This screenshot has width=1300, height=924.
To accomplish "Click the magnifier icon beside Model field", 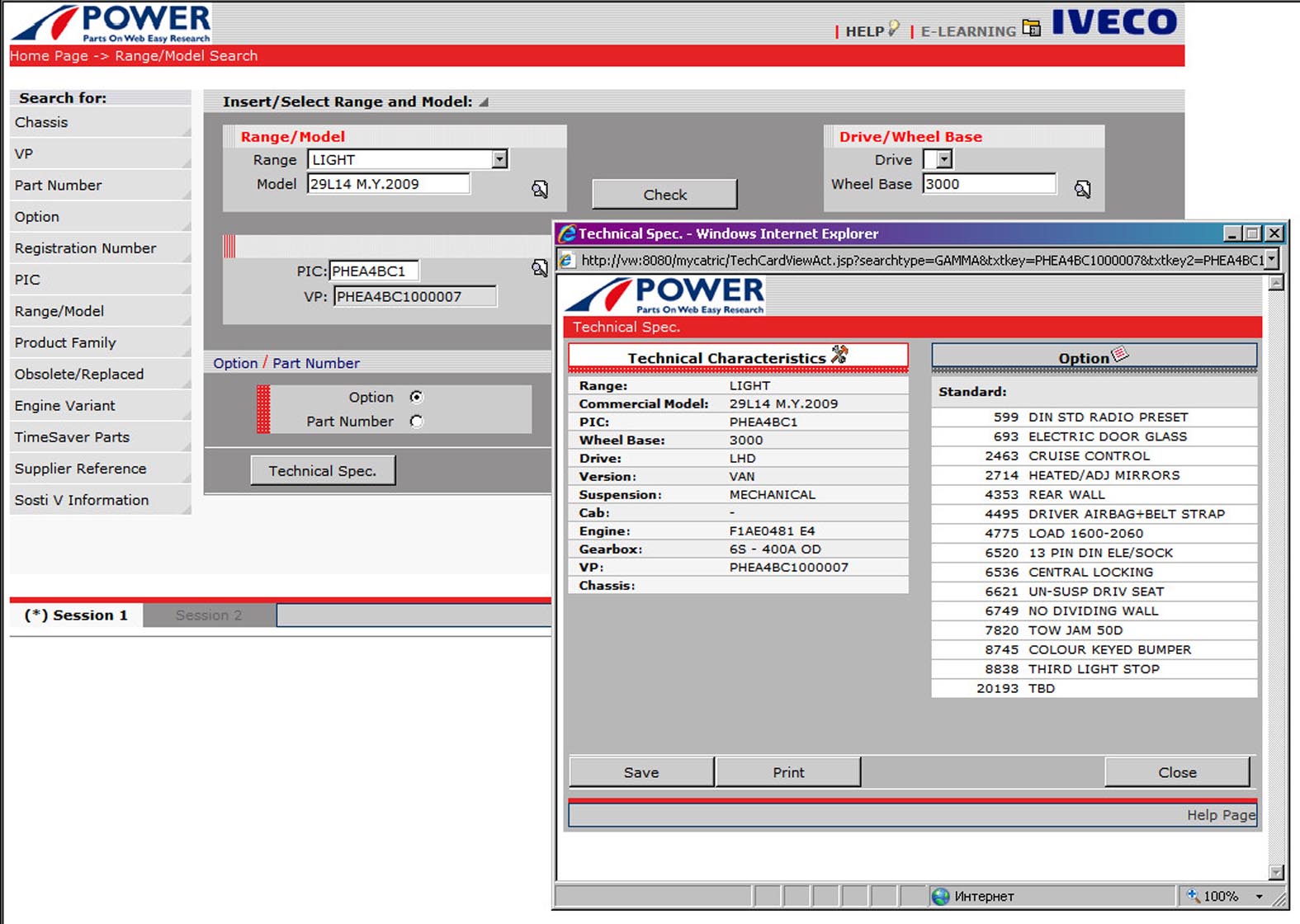I will 540,190.
